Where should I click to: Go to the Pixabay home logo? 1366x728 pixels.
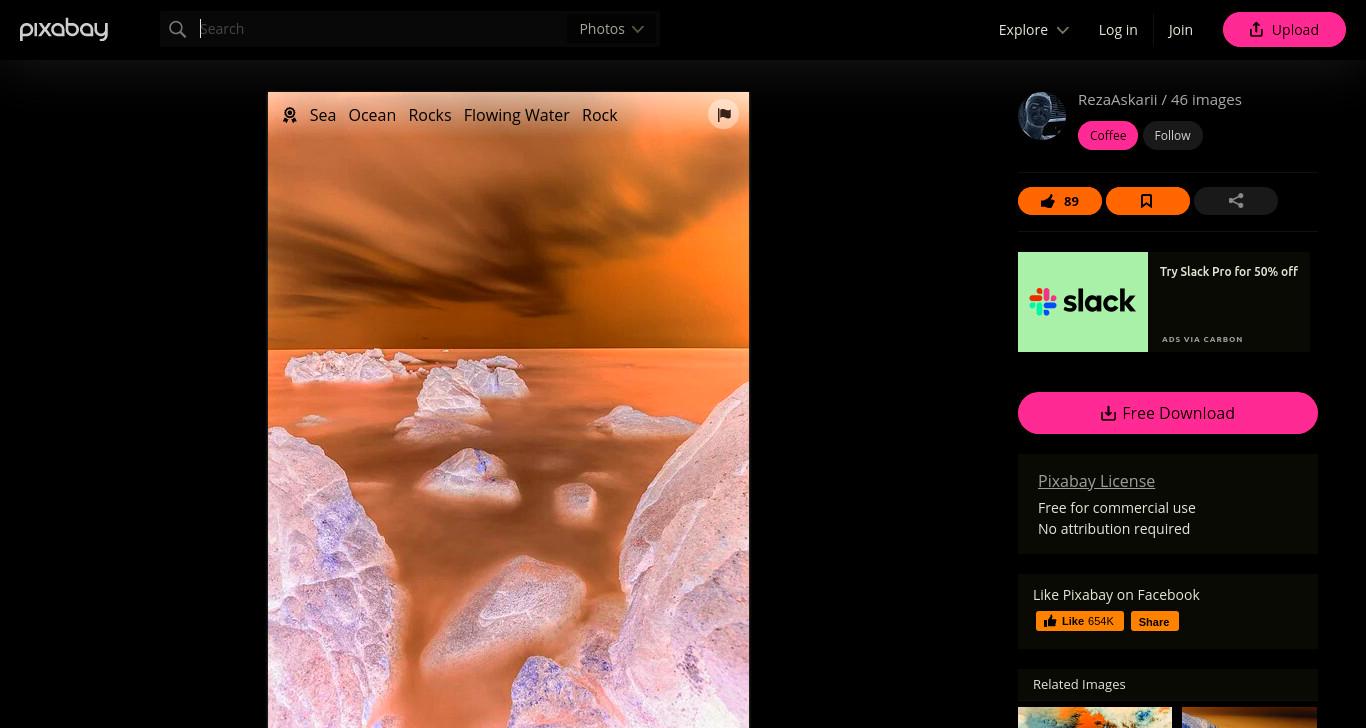(x=64, y=29)
